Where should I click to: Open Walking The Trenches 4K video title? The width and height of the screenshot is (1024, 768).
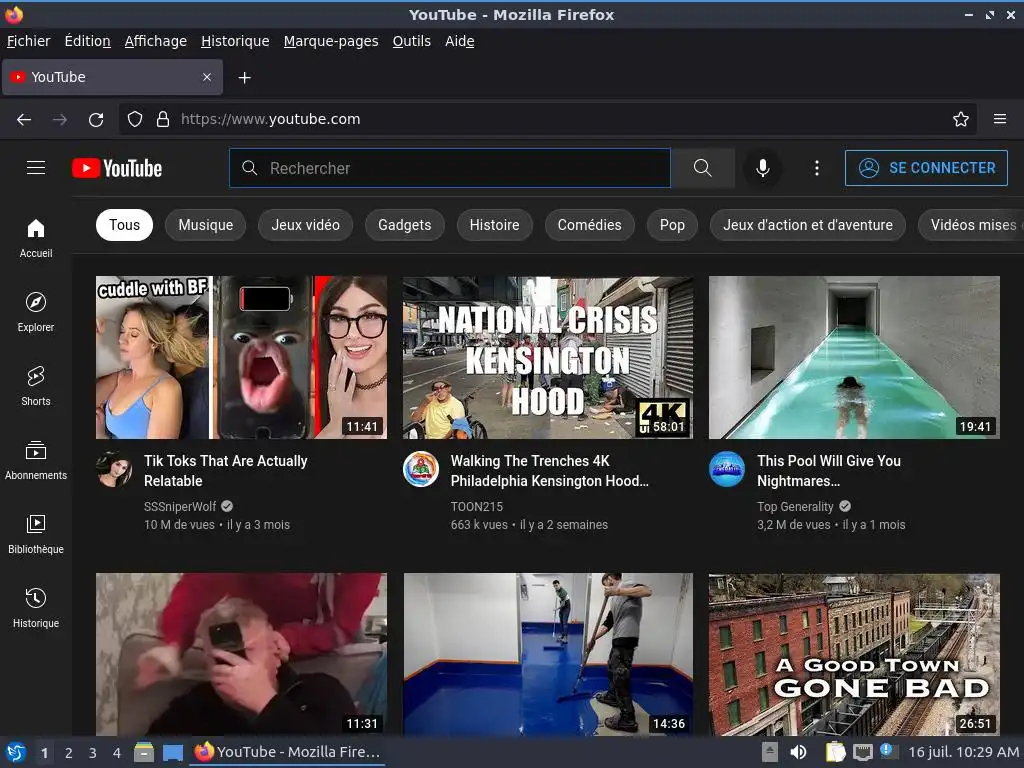pyautogui.click(x=549, y=471)
